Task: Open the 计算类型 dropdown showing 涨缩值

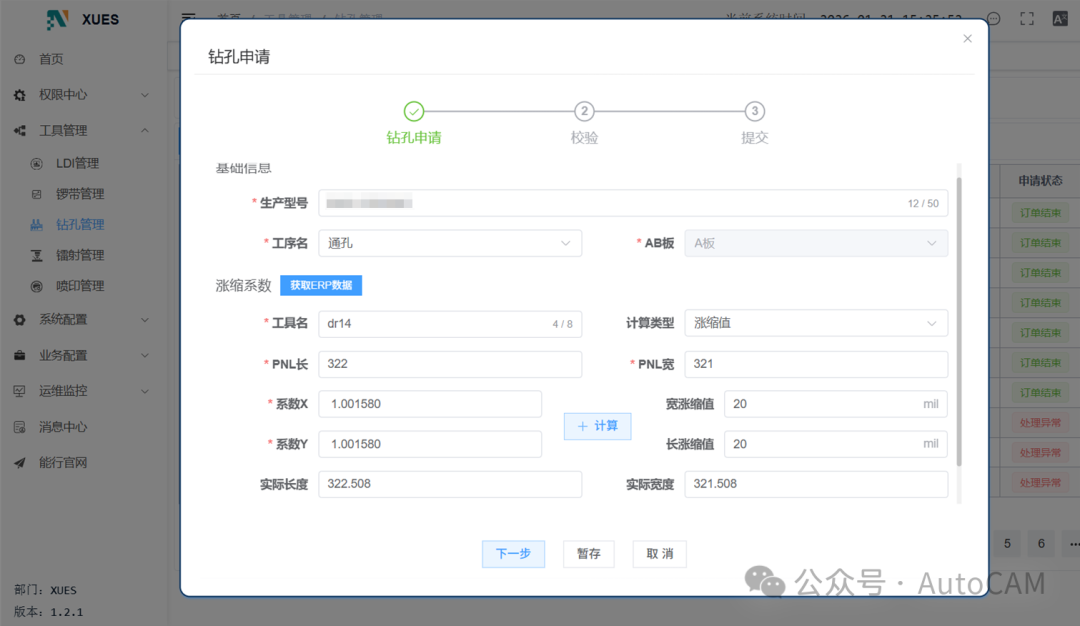Action: [x=816, y=322]
